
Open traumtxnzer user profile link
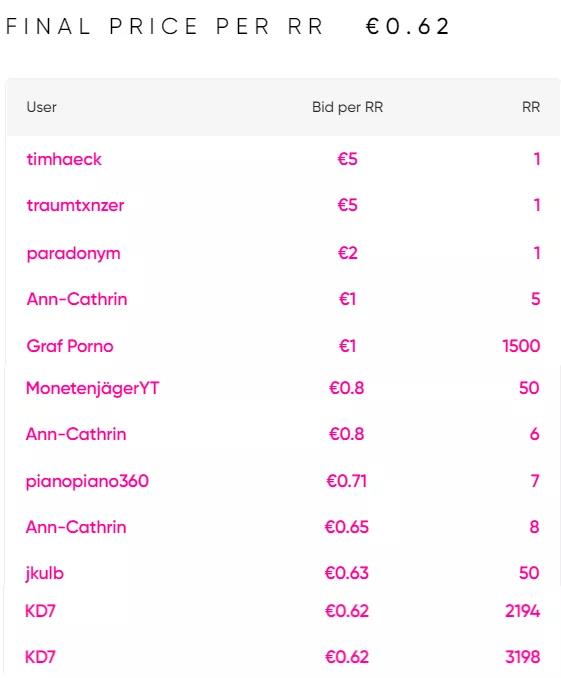point(75,205)
